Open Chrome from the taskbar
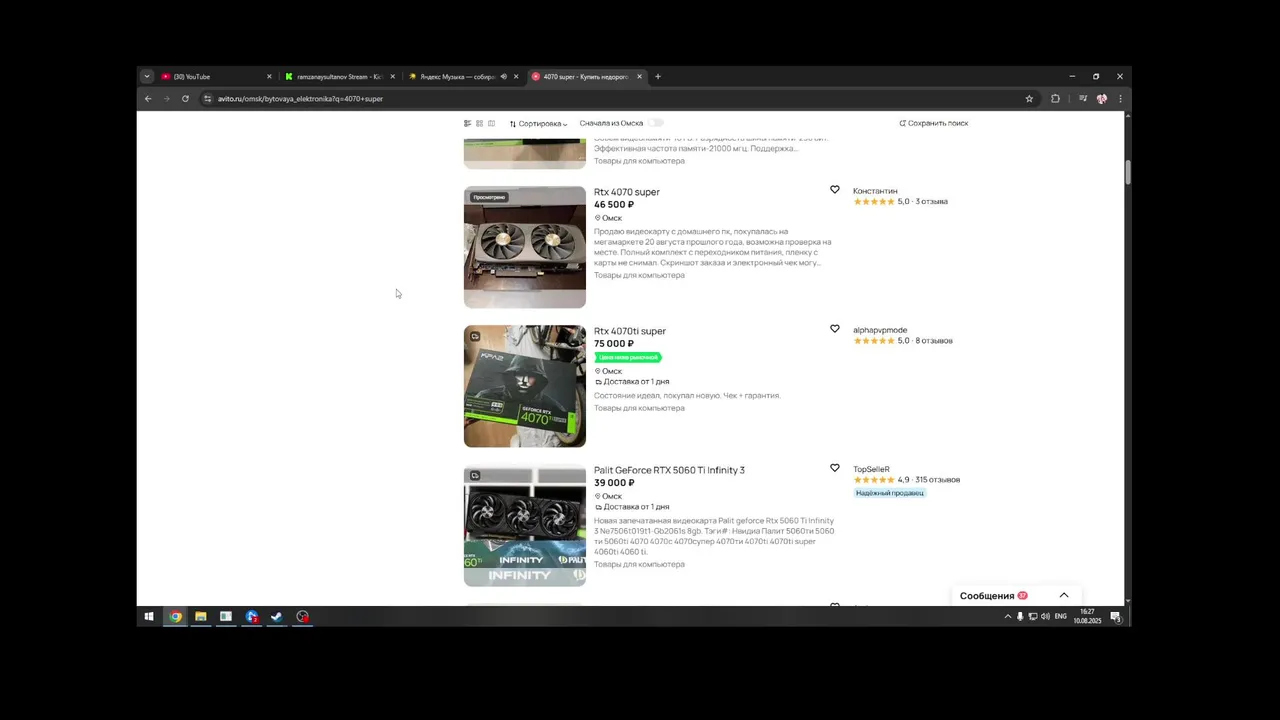 tap(175, 617)
